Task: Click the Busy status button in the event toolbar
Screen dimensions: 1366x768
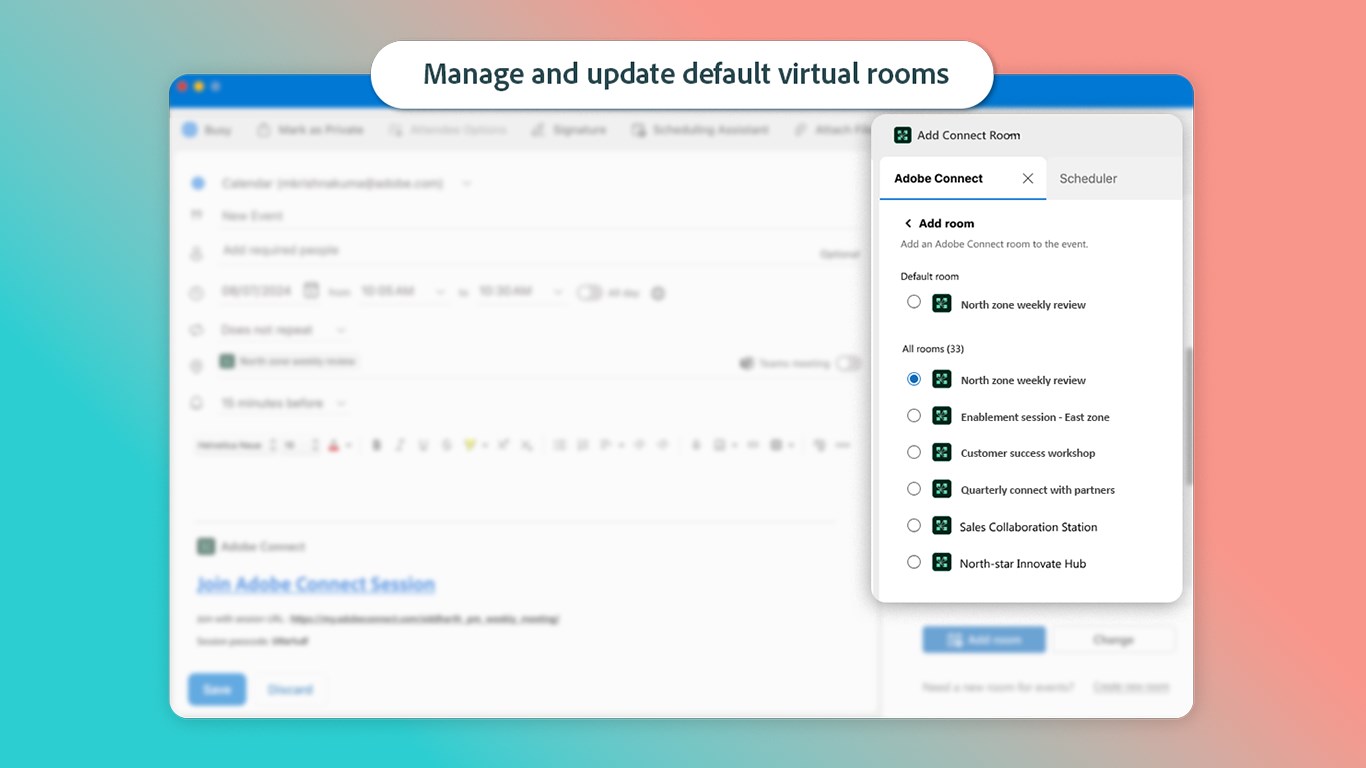Action: [x=207, y=130]
